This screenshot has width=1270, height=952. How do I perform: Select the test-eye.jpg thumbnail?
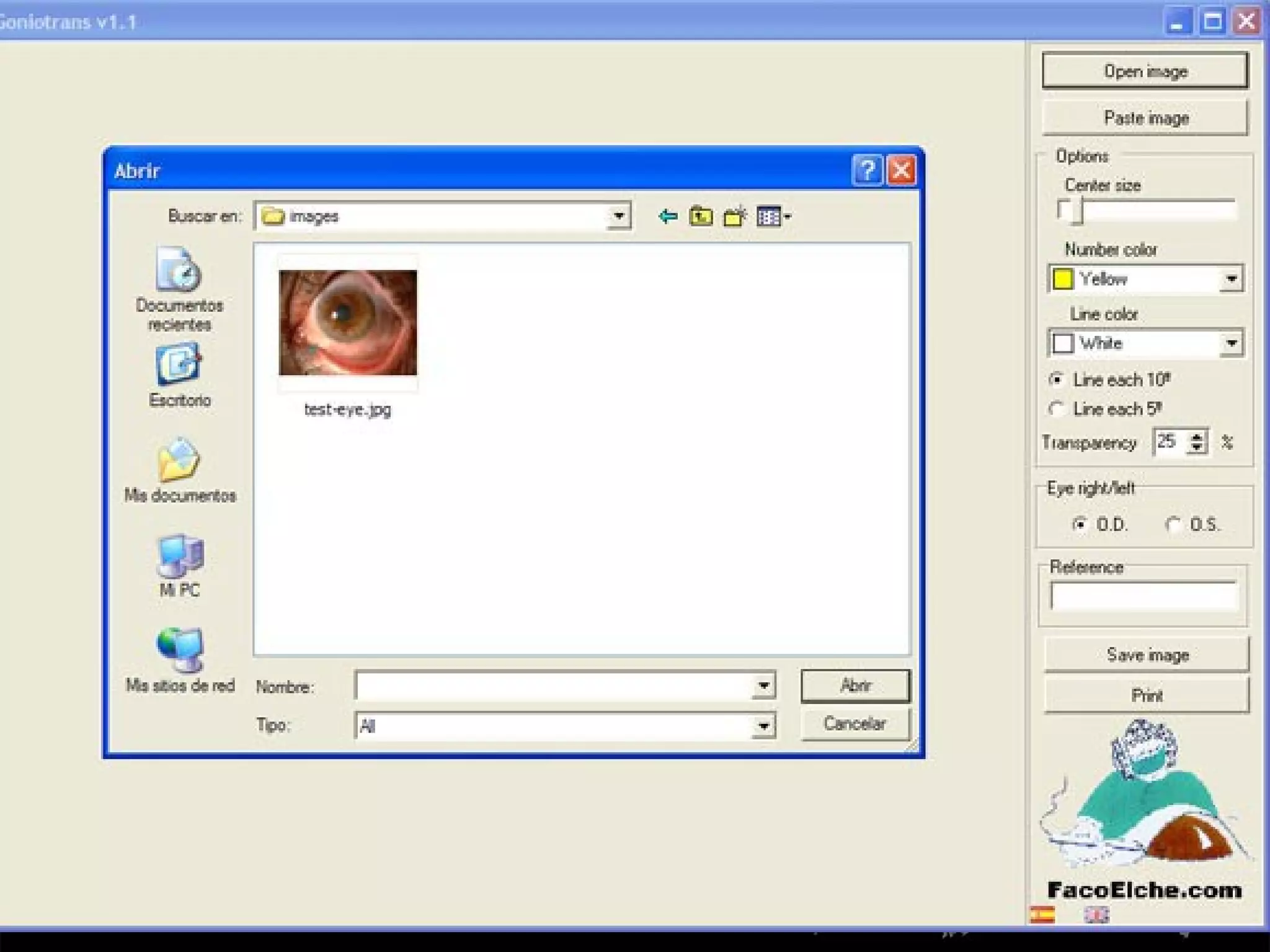click(348, 323)
